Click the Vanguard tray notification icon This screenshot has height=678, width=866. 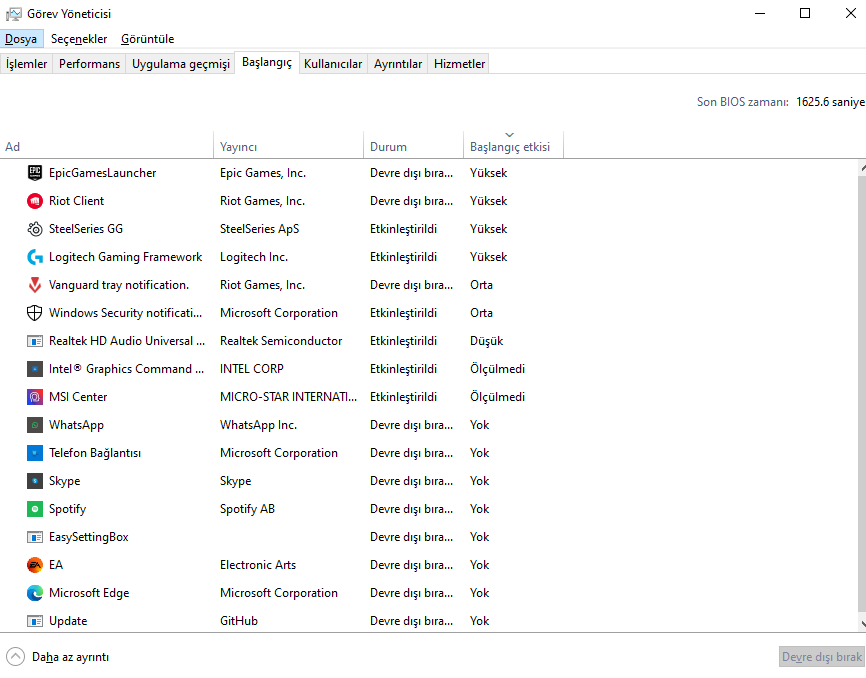pos(35,285)
